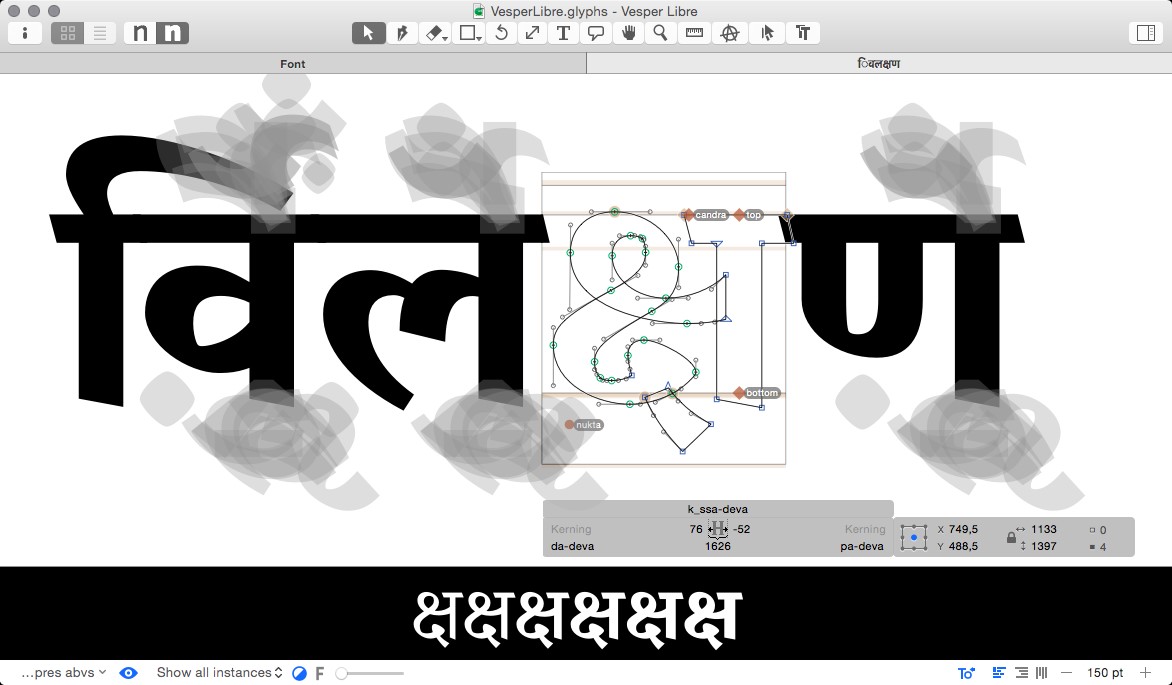Toggle the preview eye in the bottom bar
1172x685 pixels.
coord(128,672)
